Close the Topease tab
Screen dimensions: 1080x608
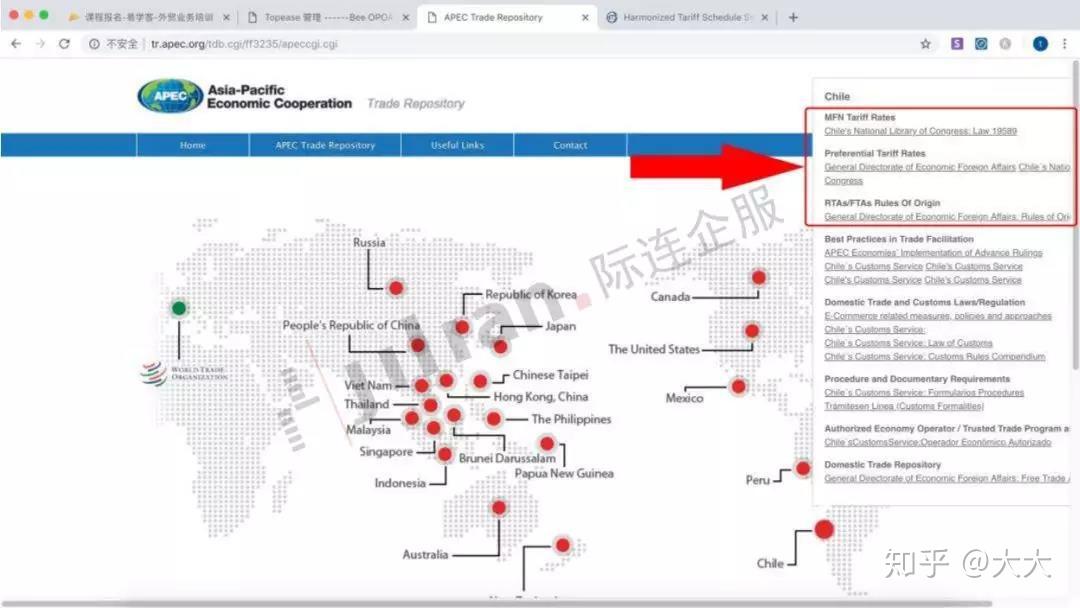[x=406, y=17]
